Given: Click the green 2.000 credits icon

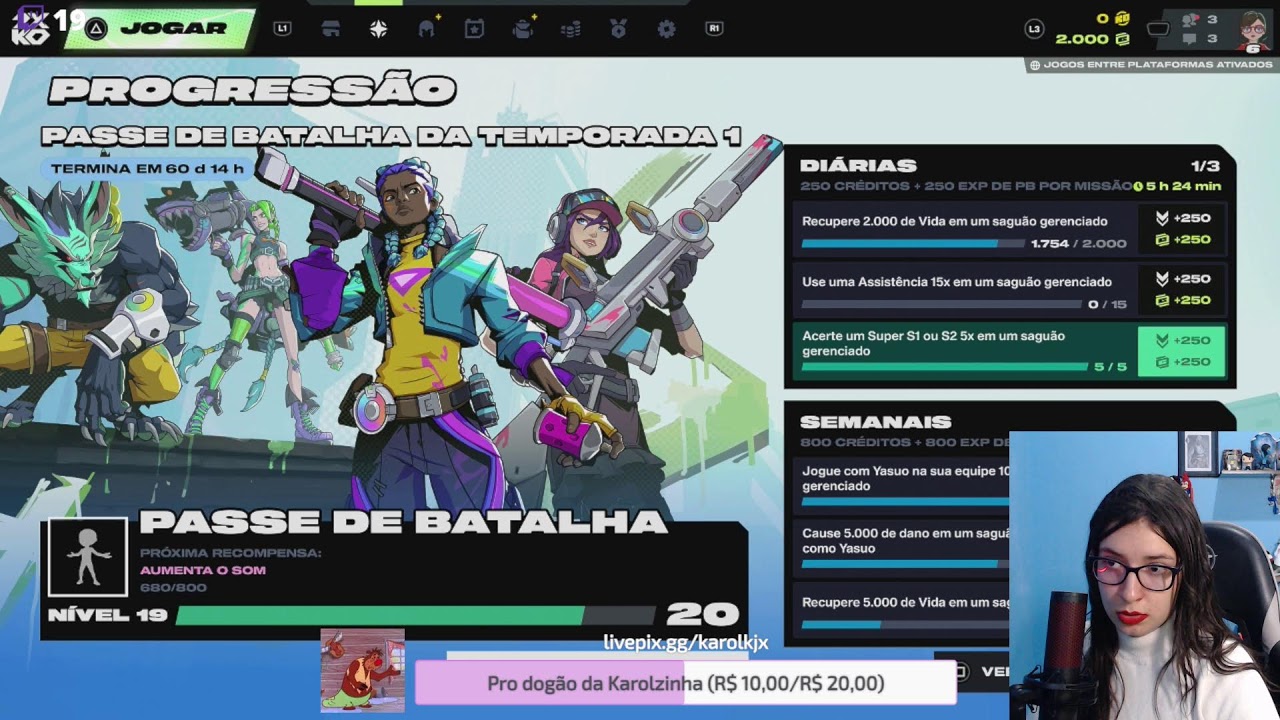Looking at the screenshot, I should point(1122,39).
